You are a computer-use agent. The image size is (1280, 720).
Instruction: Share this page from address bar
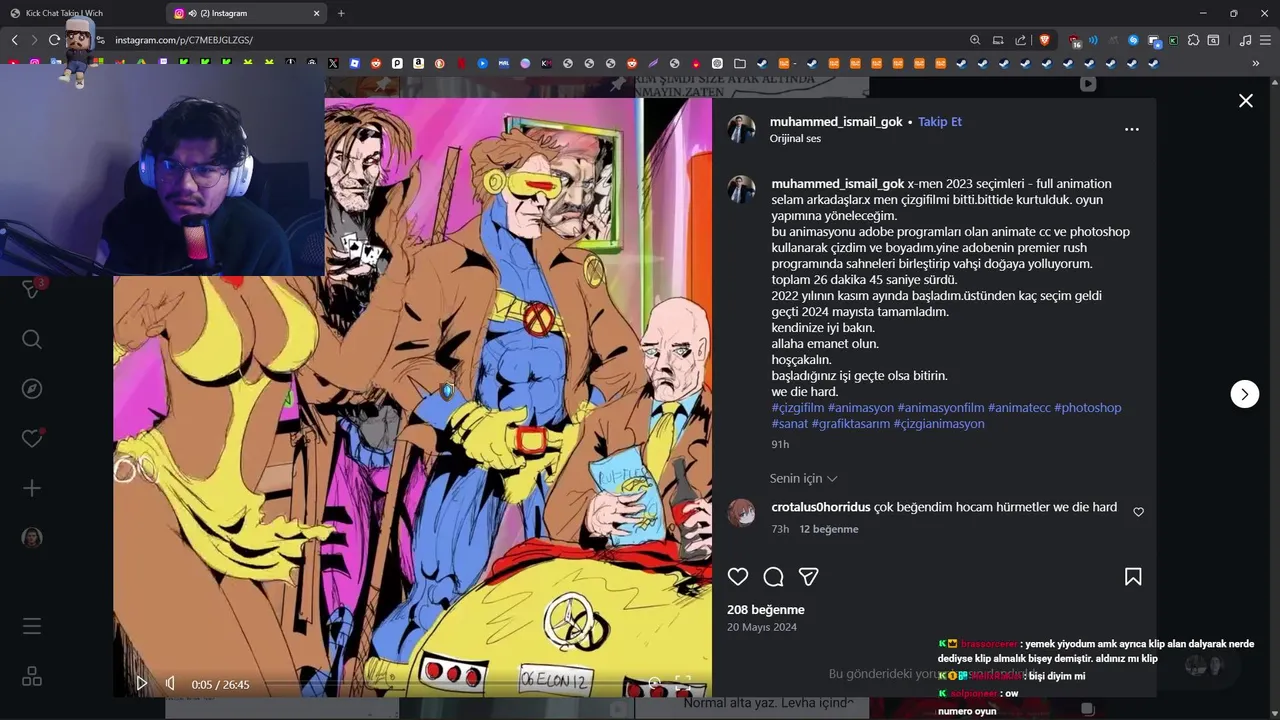point(1021,40)
